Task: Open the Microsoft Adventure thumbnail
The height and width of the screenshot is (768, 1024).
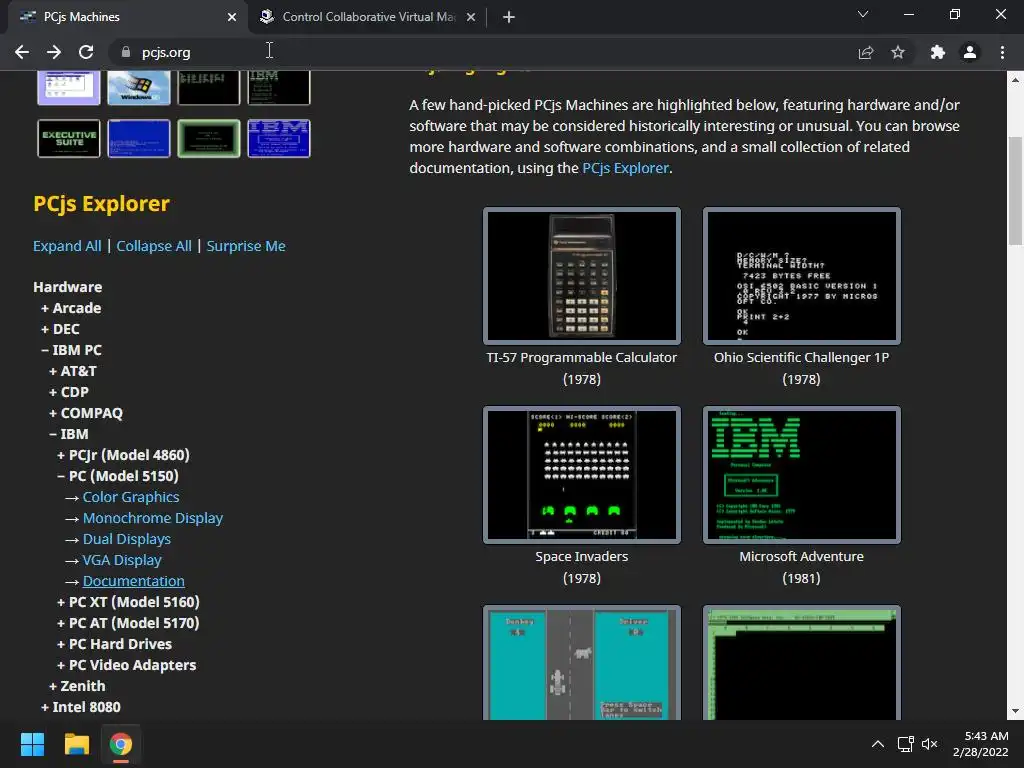Action: point(801,475)
